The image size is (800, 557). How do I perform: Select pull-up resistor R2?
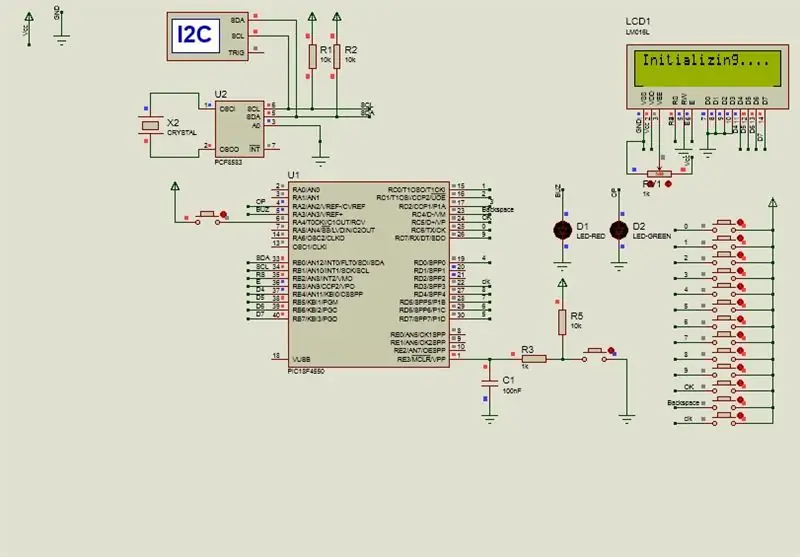click(x=337, y=56)
